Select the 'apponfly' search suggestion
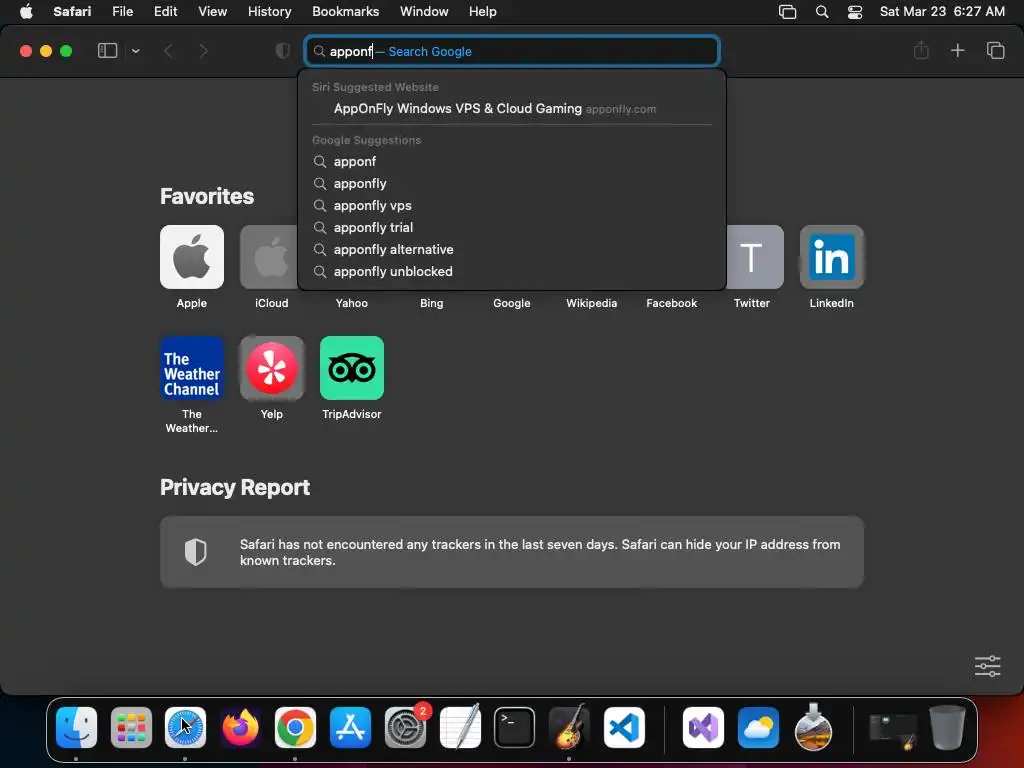Image resolution: width=1024 pixels, height=768 pixels. [512, 184]
